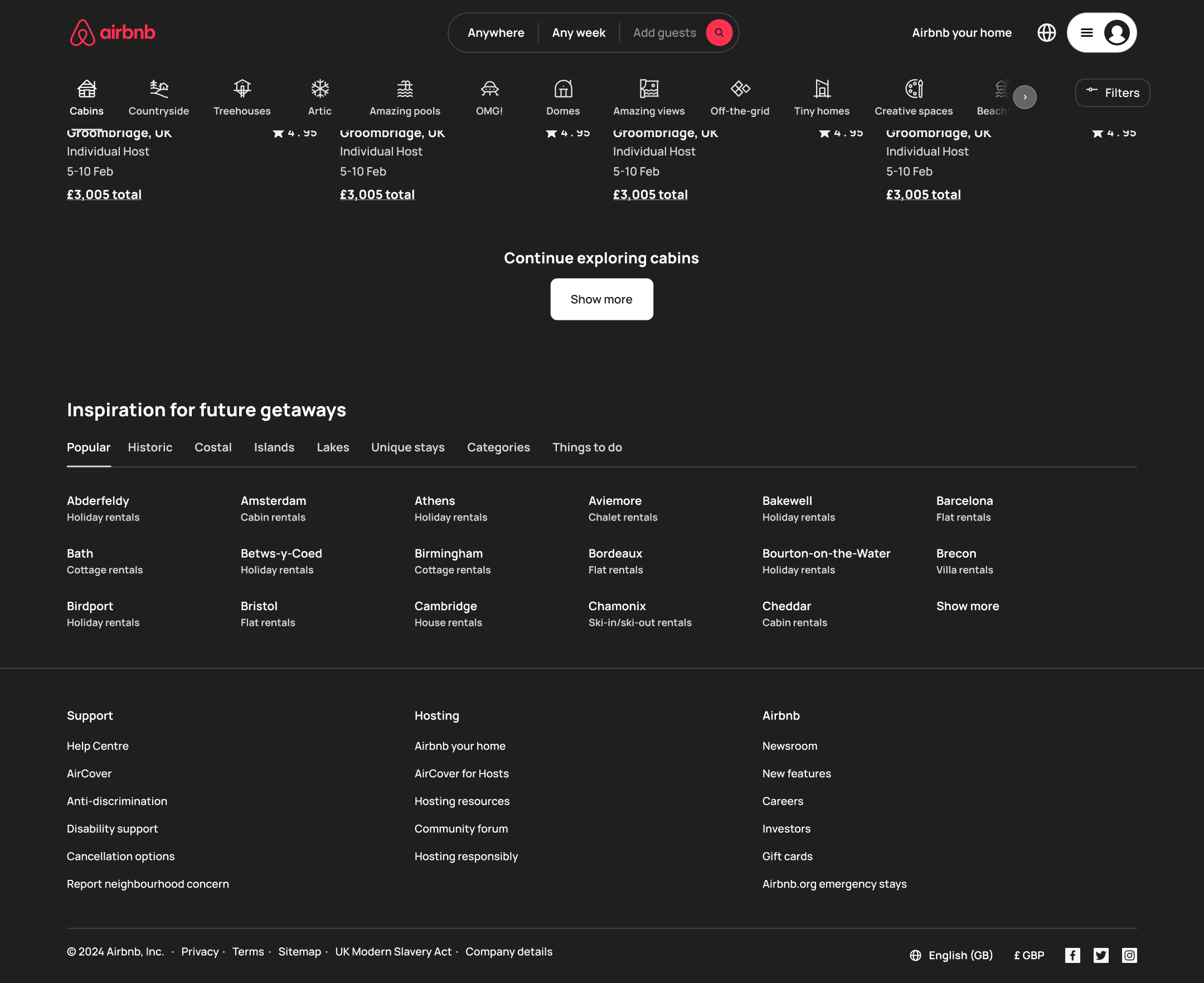Advance categories with the right chevron
The image size is (1204, 983).
1025,97
